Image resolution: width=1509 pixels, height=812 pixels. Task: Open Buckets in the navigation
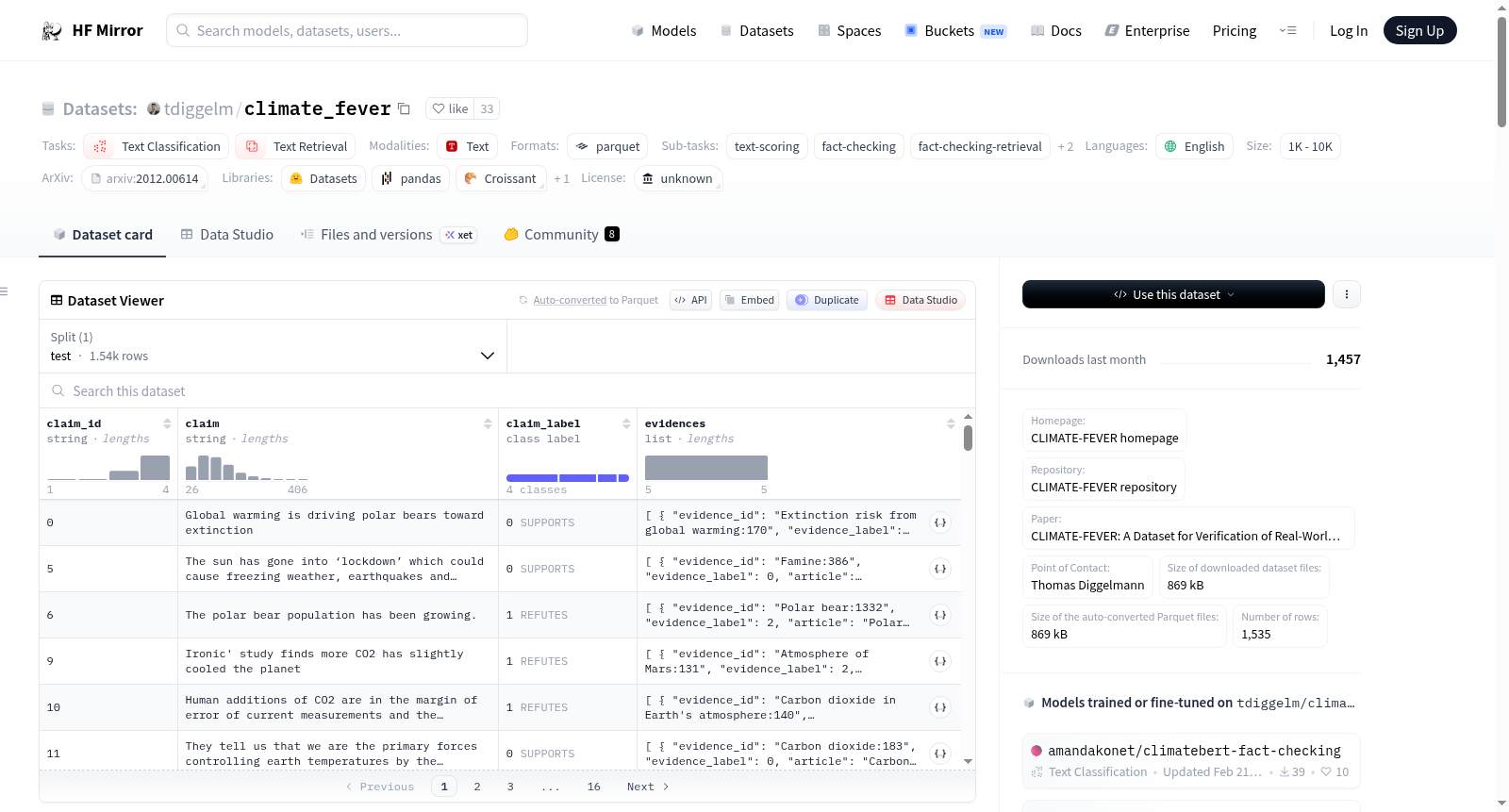click(x=955, y=31)
